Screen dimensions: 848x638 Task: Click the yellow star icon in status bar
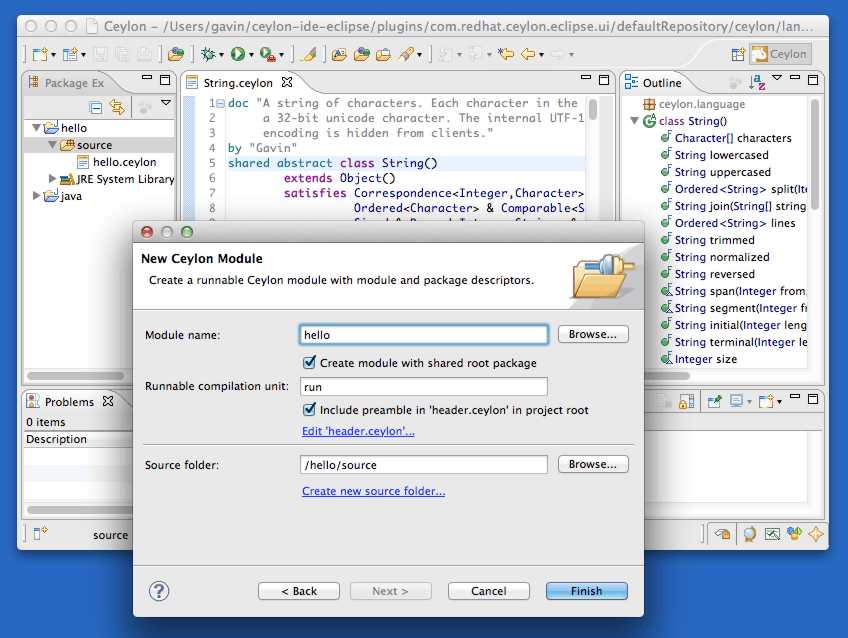pos(816,534)
